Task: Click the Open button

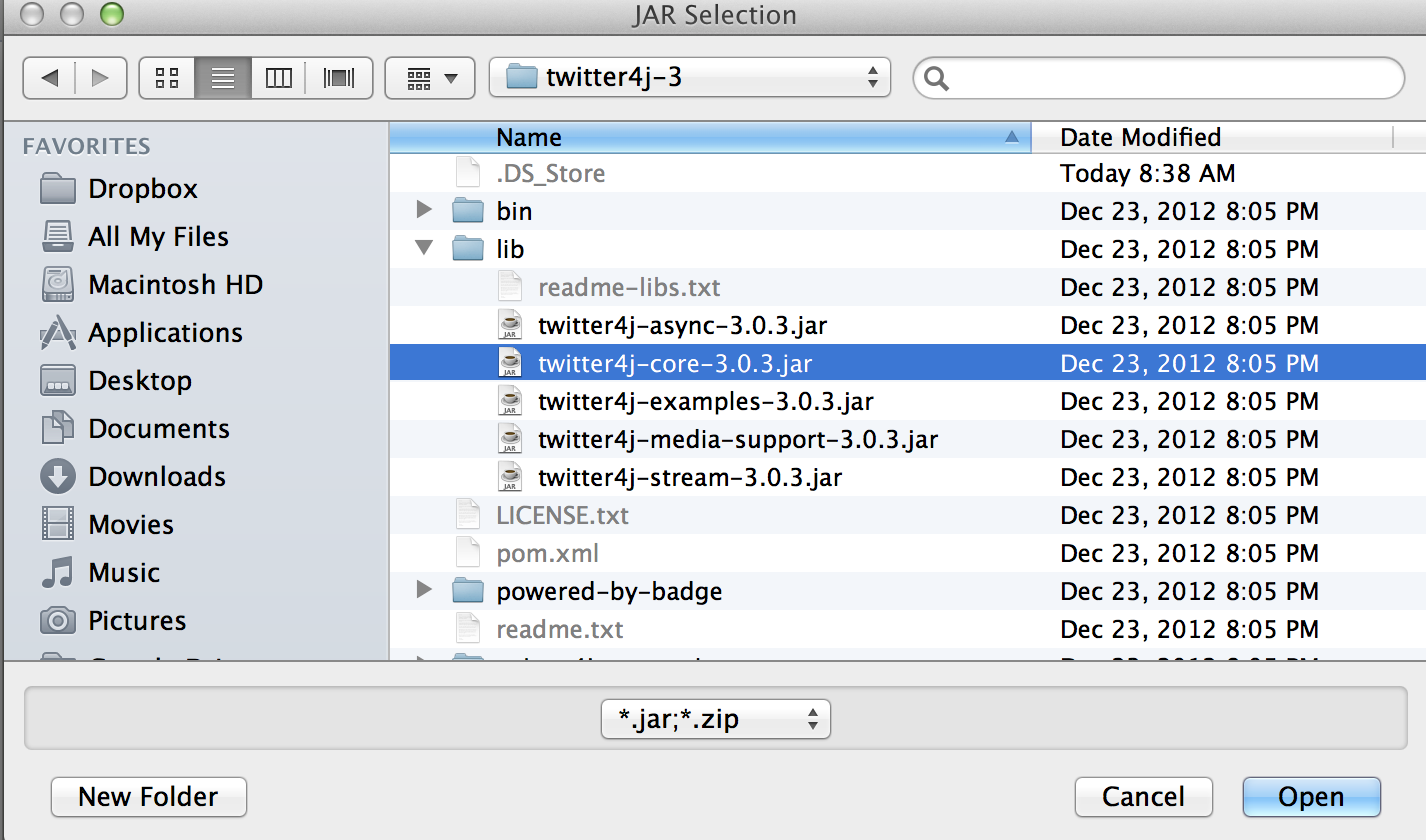Action: coord(1311,797)
